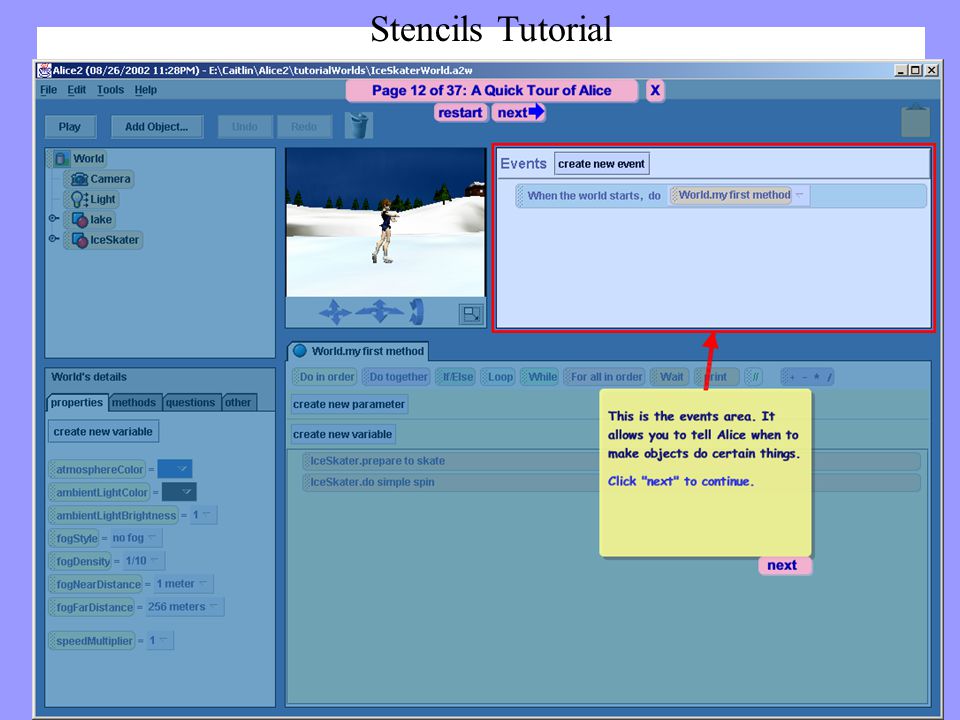Click the atmosphereColor property tile
Screen dimensions: 960x720
click(x=97, y=470)
